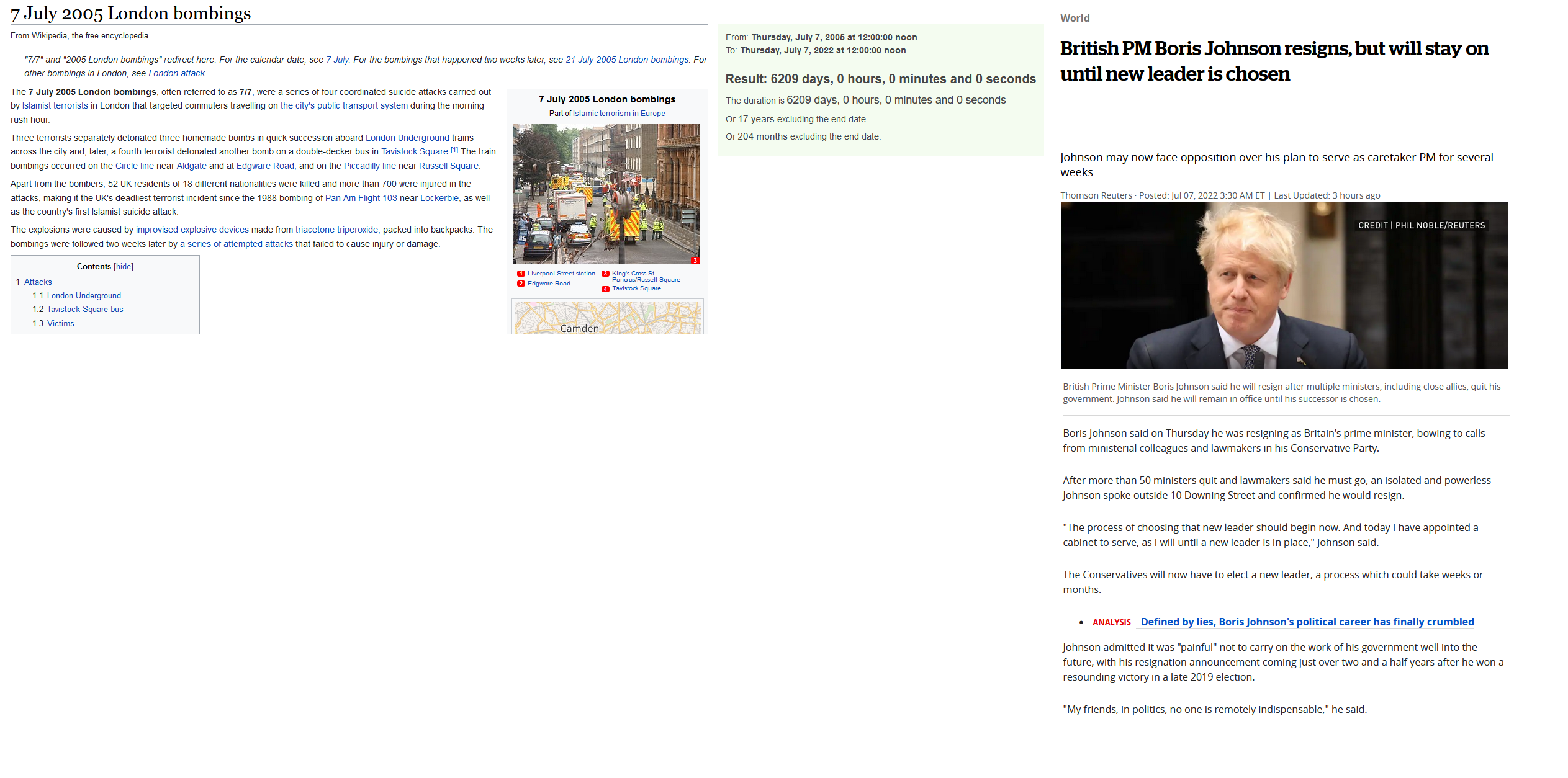Open the 'London attack' link

[x=176, y=73]
